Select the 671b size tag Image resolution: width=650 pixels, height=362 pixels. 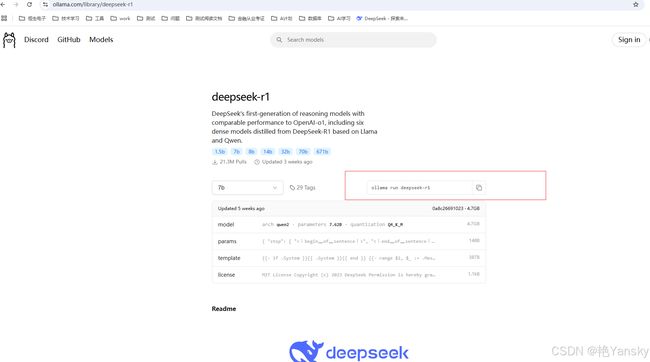click(322, 152)
